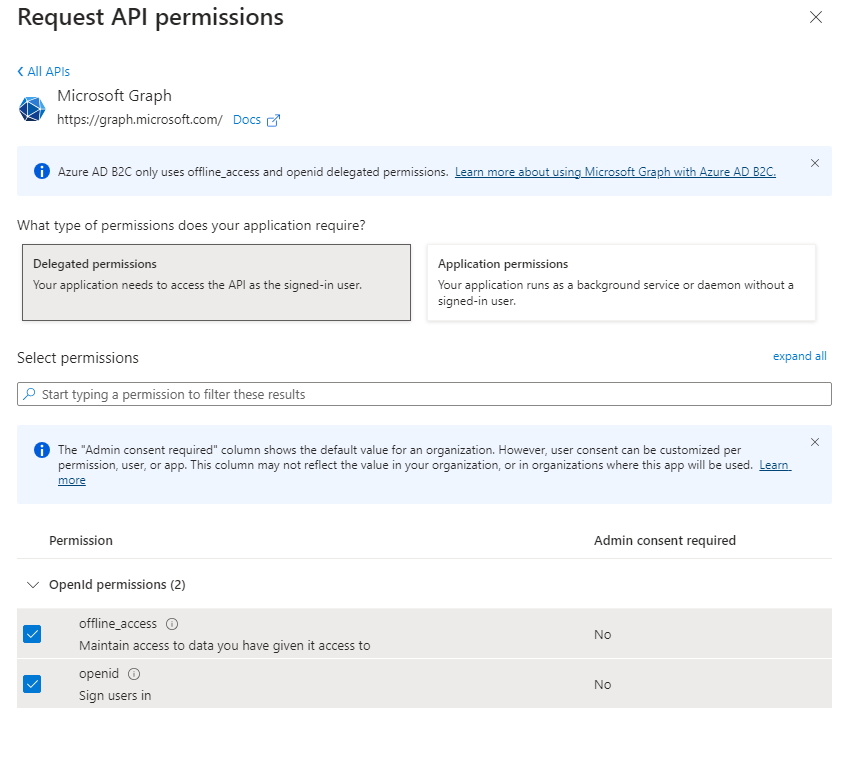This screenshot has width=852, height=783.
Task: Collapse the OpenId permissions section
Action: [x=33, y=584]
